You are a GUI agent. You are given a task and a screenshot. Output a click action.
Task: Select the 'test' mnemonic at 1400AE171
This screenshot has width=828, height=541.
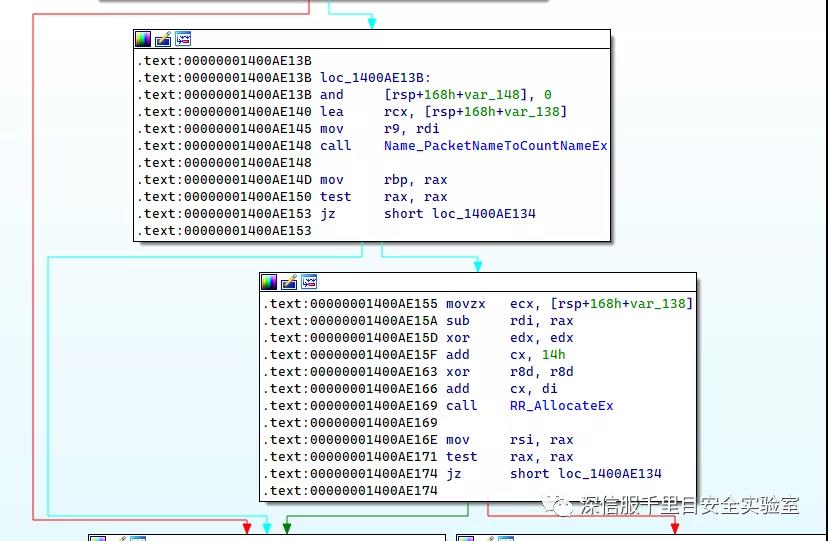462,457
